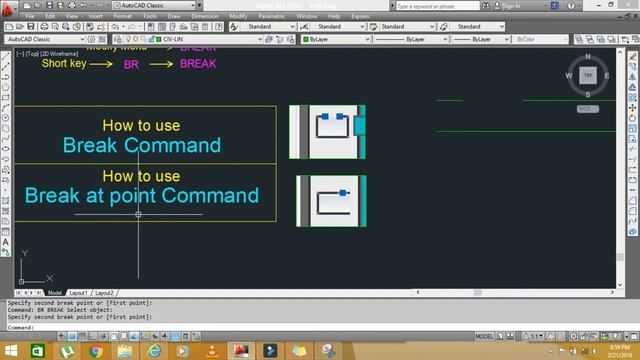Screen dimensions: 640x360
Task: Select the Table draw tool
Action: click(x=6, y=231)
